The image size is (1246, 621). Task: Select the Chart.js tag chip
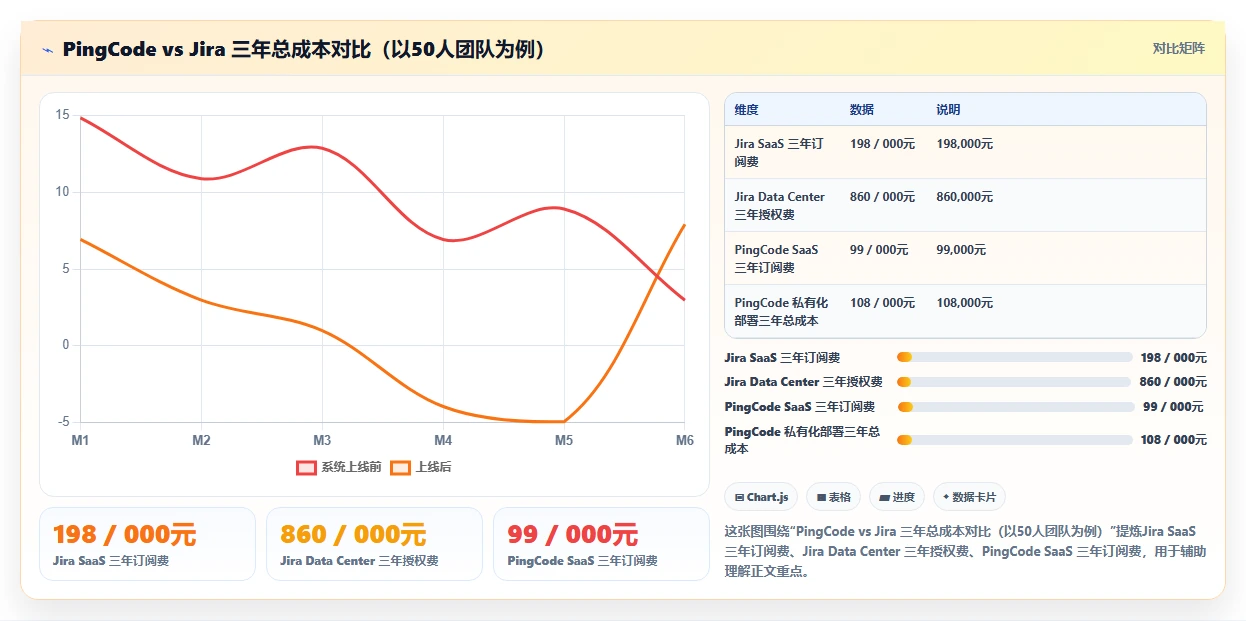coord(761,497)
